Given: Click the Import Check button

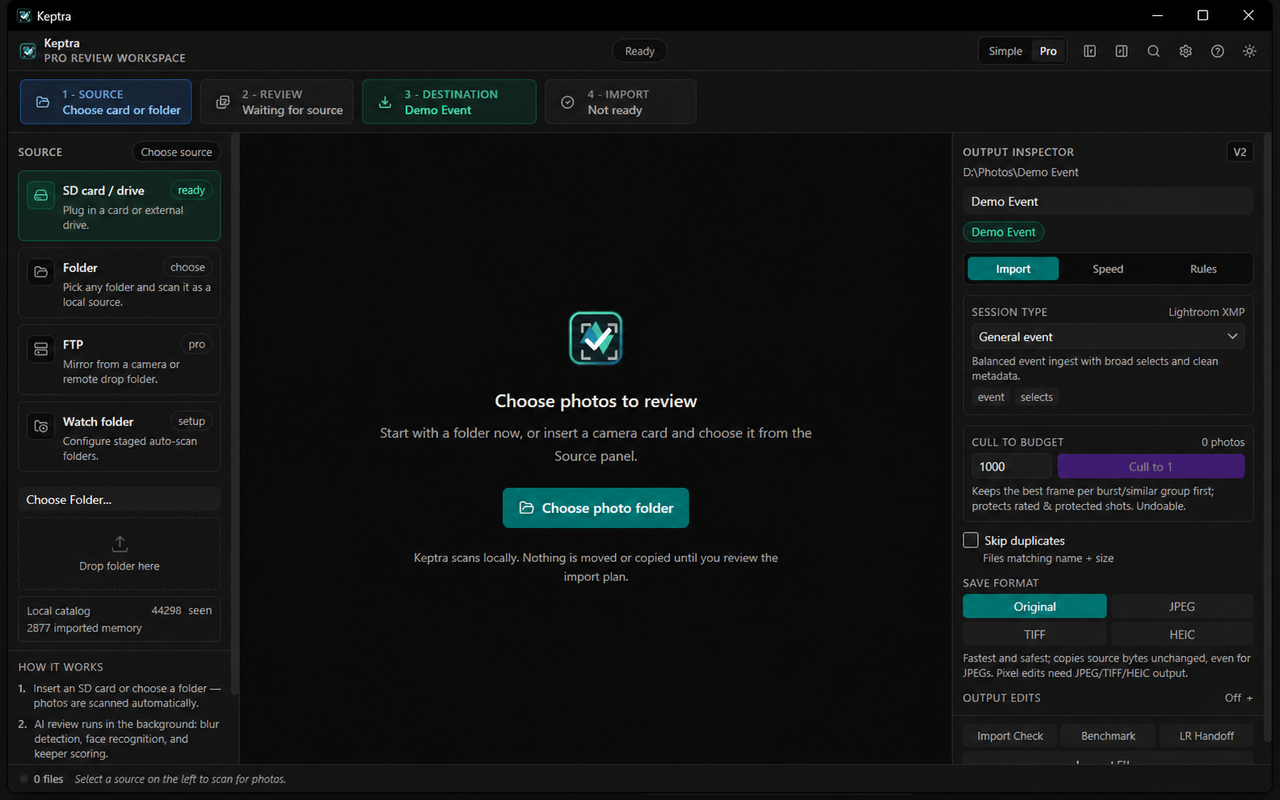Looking at the screenshot, I should click(x=1010, y=736).
